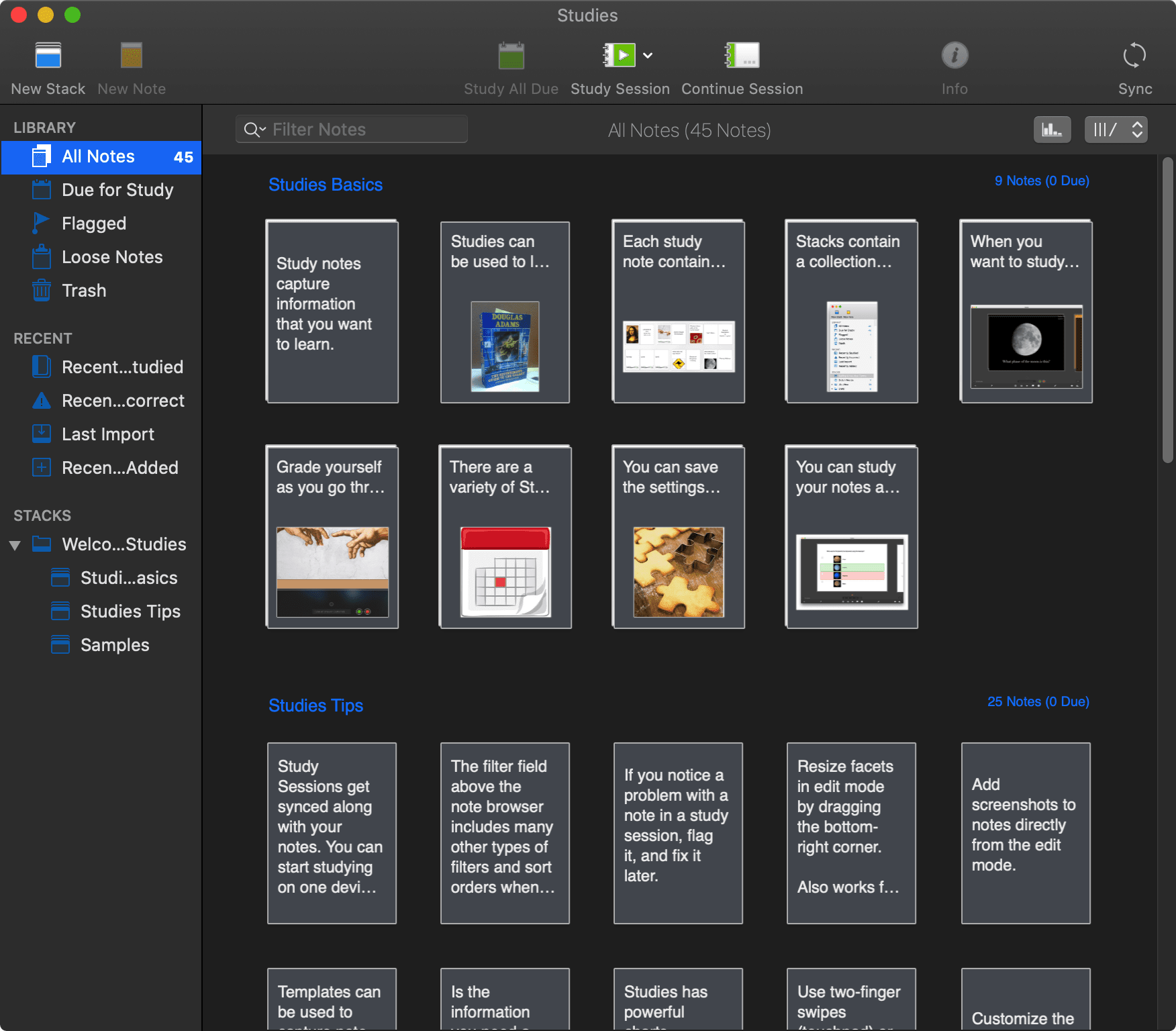
Task: Select Recently Added in Recent section
Action: (x=101, y=469)
